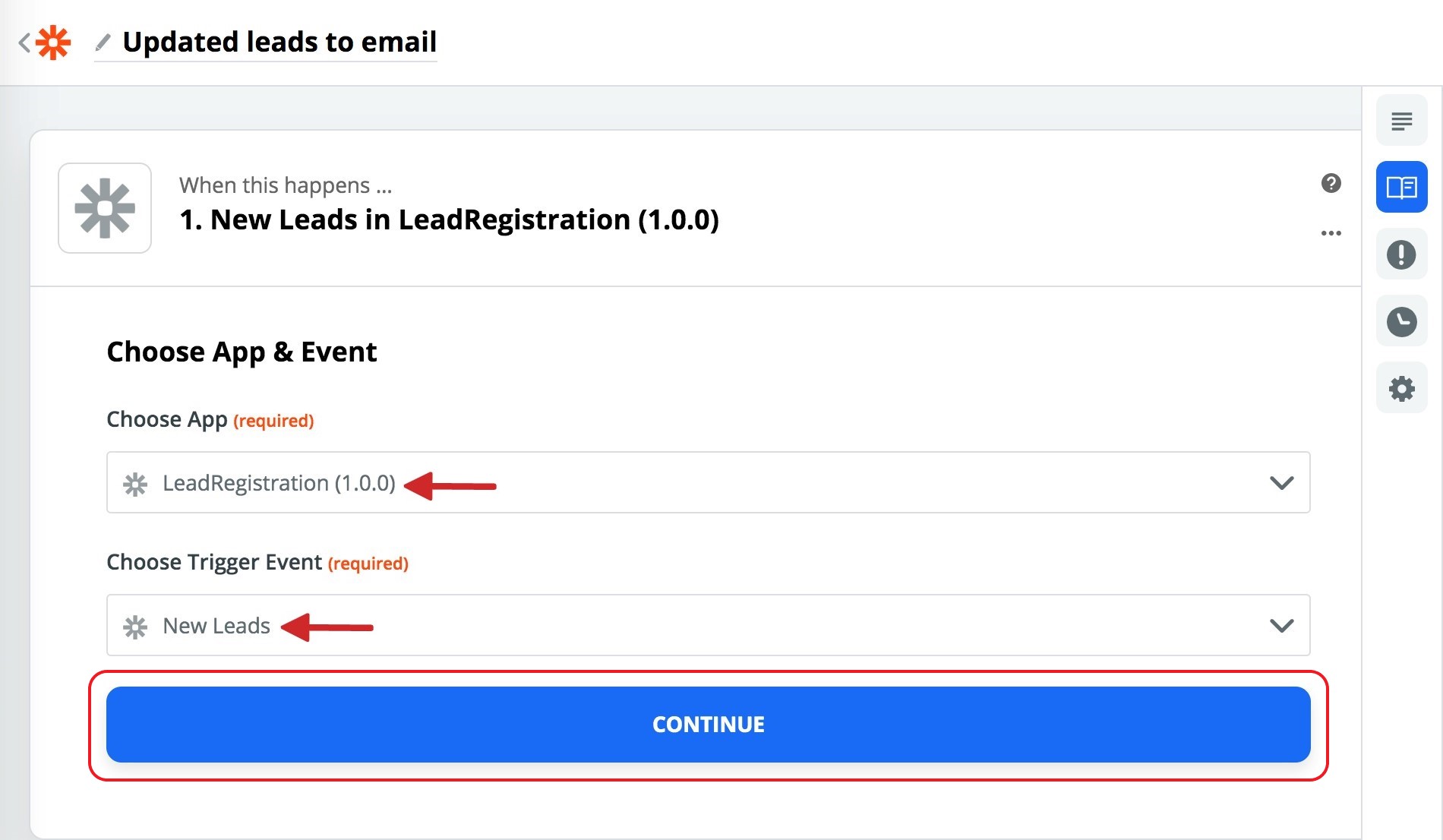Expand the Choose App dropdown chevron
The width and height of the screenshot is (1443, 840).
tap(1281, 483)
